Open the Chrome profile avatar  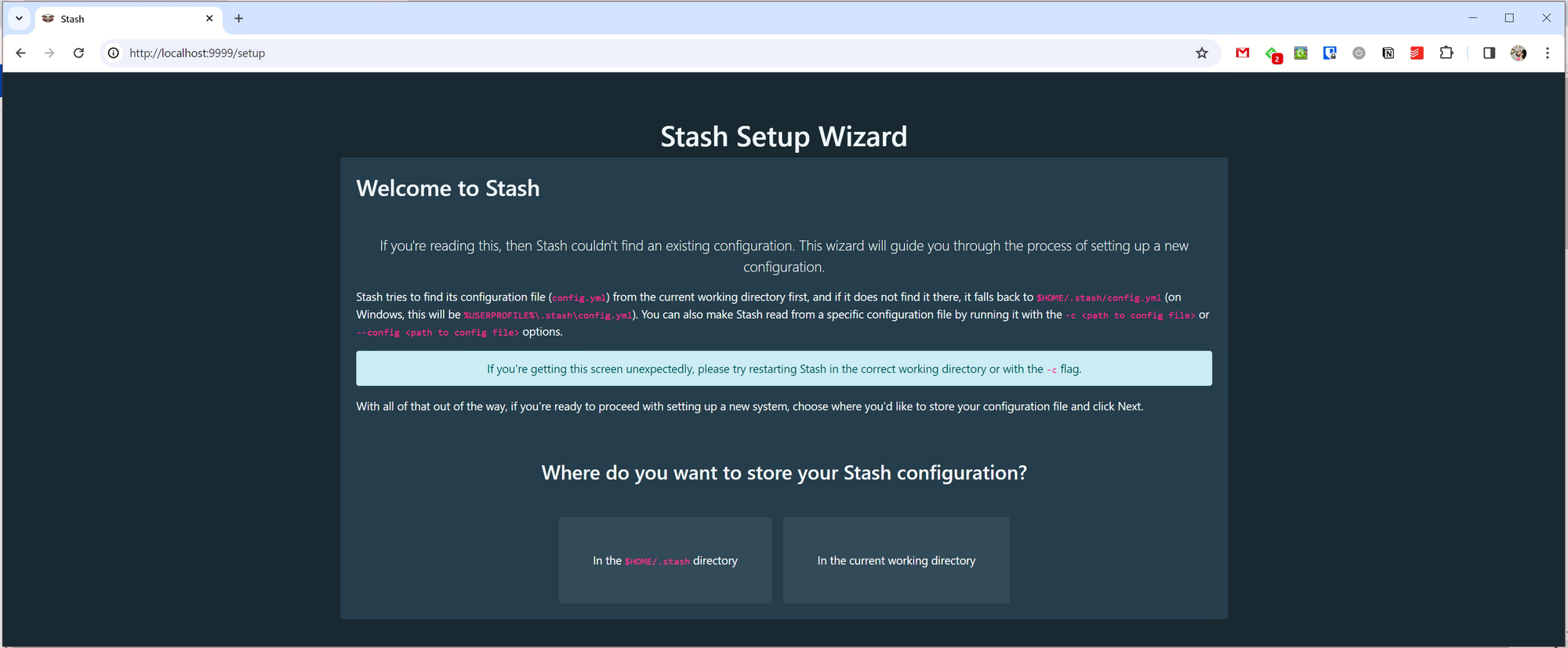click(1519, 53)
